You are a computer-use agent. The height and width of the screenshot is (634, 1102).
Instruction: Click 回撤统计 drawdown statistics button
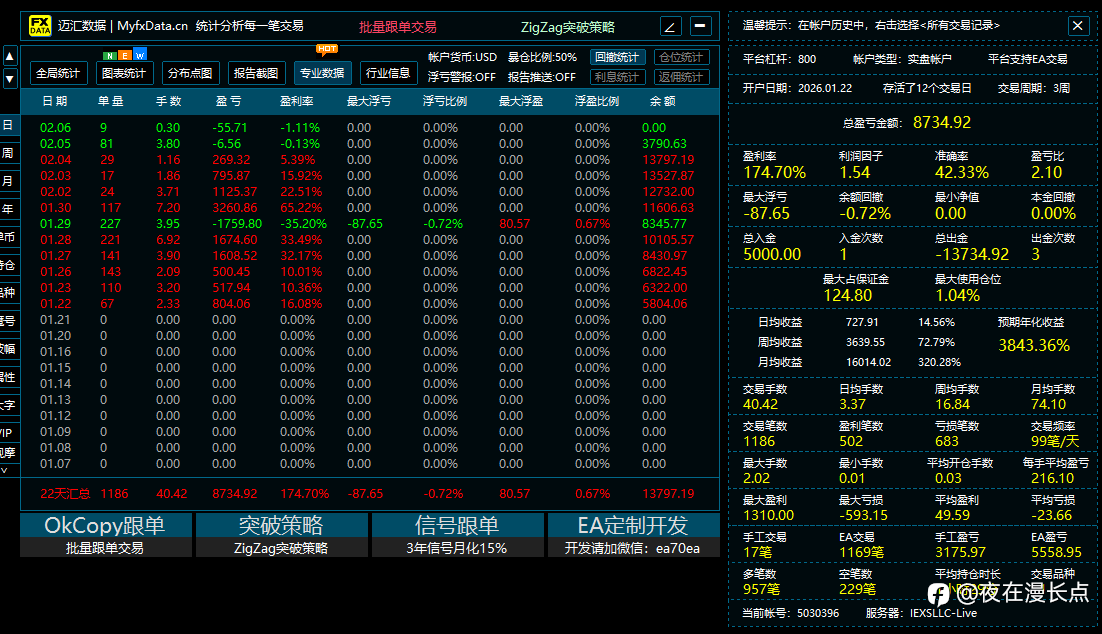click(x=617, y=57)
